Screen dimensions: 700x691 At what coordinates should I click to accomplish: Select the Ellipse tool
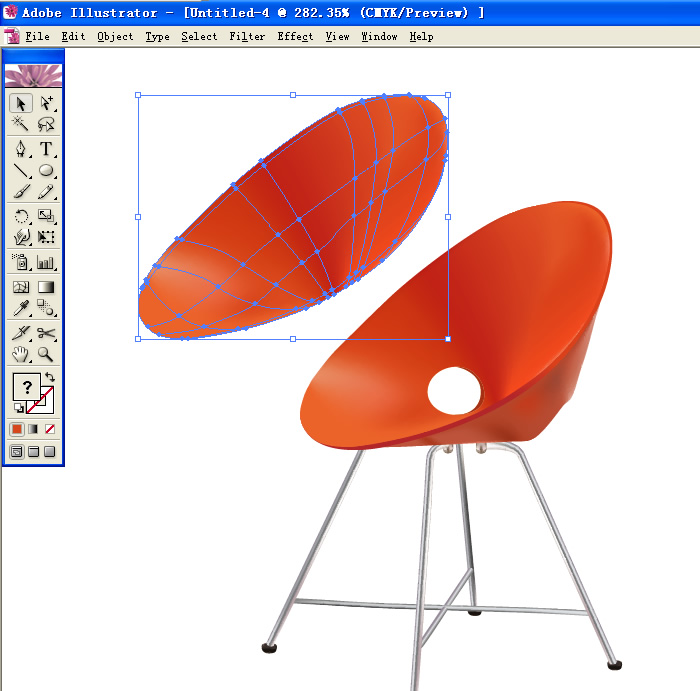pyautogui.click(x=46, y=170)
